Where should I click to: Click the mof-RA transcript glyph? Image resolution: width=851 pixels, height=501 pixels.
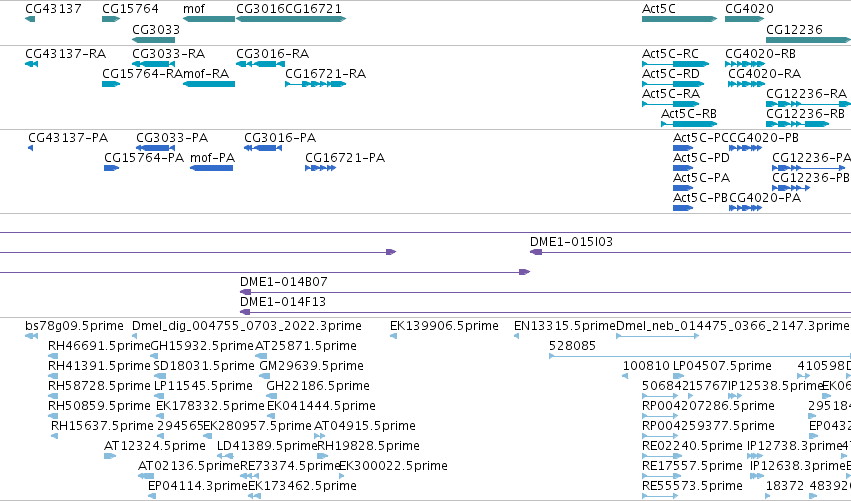click(x=209, y=84)
